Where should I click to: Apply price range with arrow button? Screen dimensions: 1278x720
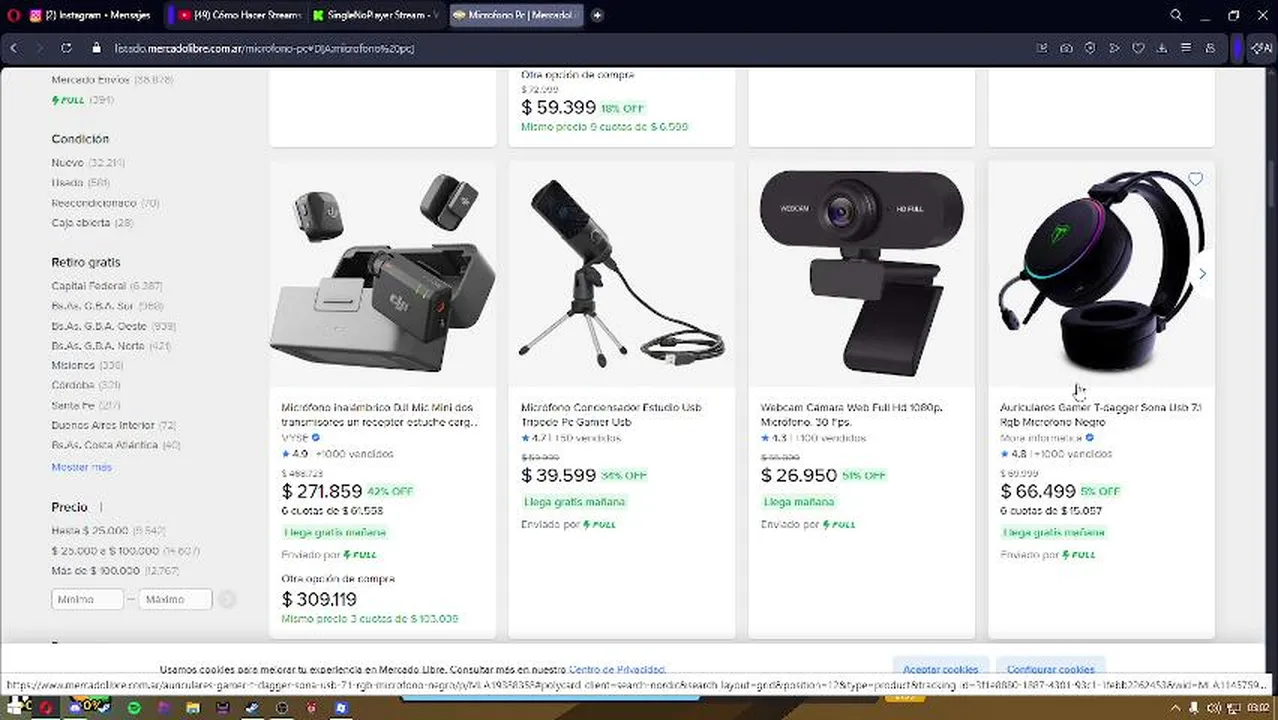tap(227, 599)
